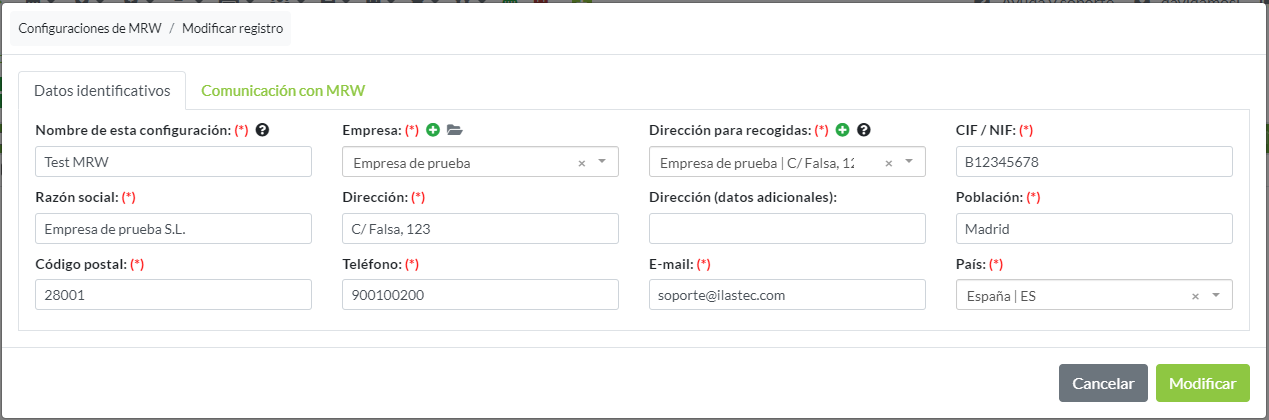Expand the Dirección para recogidas dropdown arrow
The width and height of the screenshot is (1269, 420).
[x=909, y=162]
